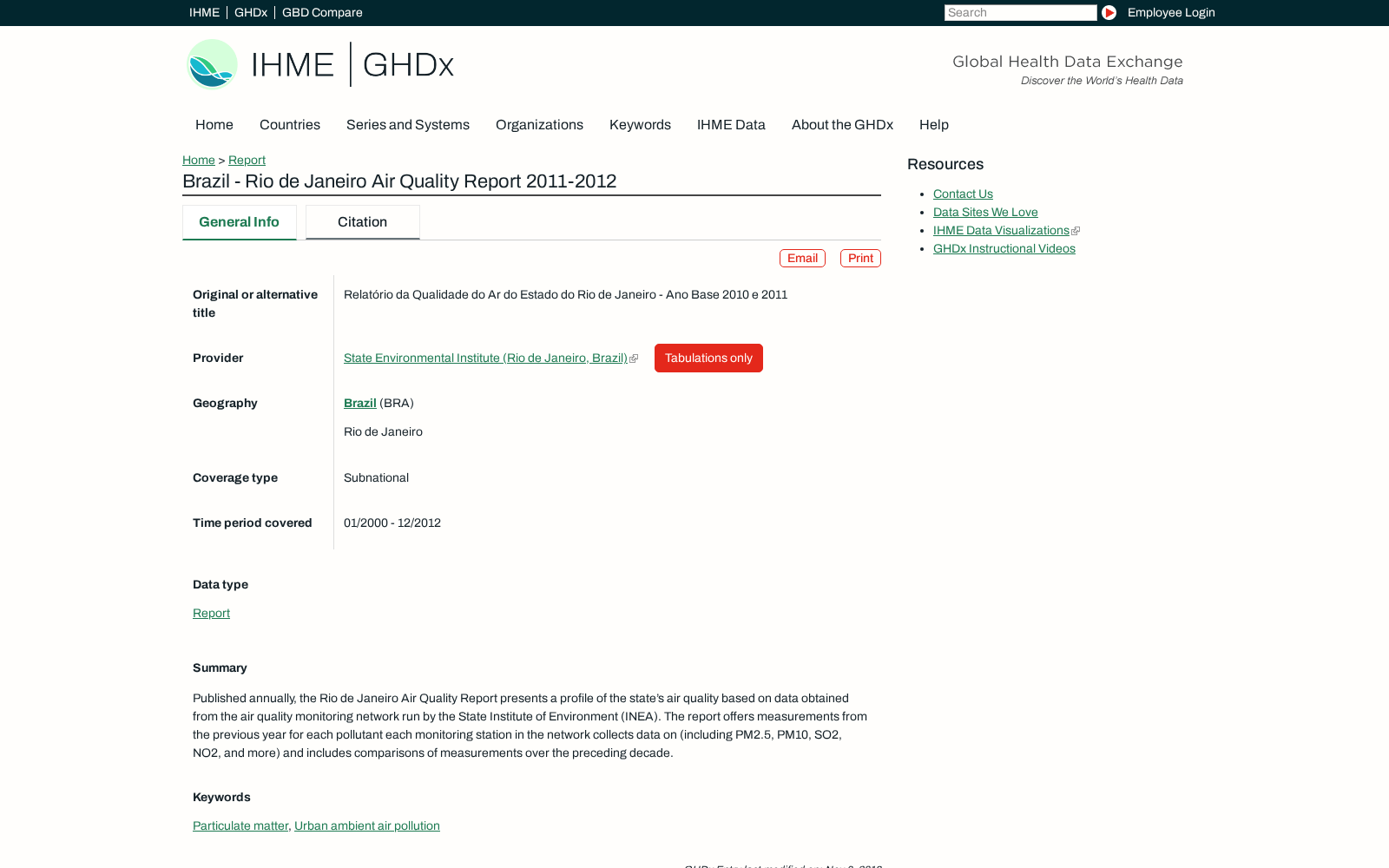Open GBD Compare in top bar
The width and height of the screenshot is (1389, 868).
[x=322, y=12]
